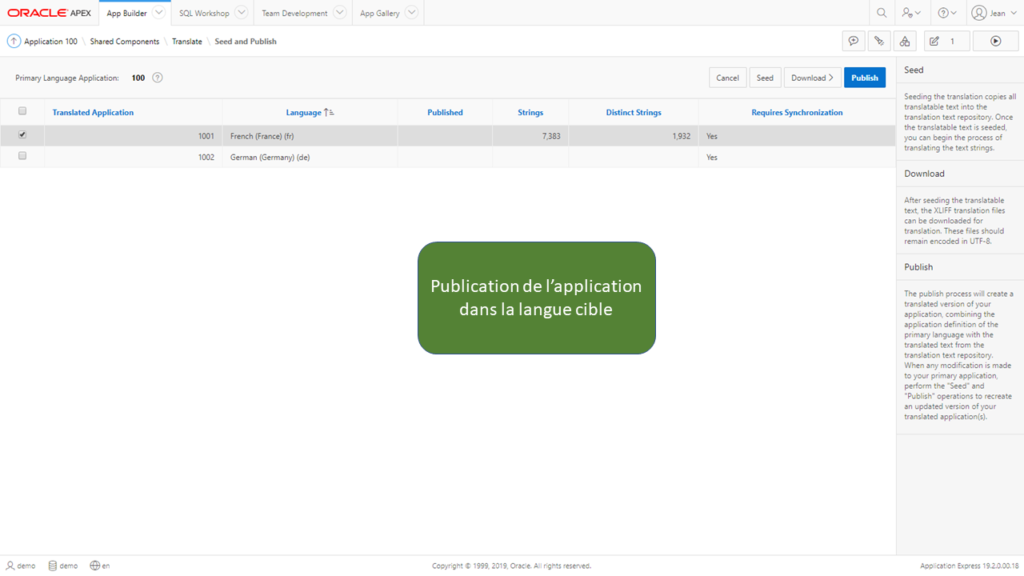Check the German (Germany) row checkbox
The image size is (1024, 576).
[x=22, y=156]
